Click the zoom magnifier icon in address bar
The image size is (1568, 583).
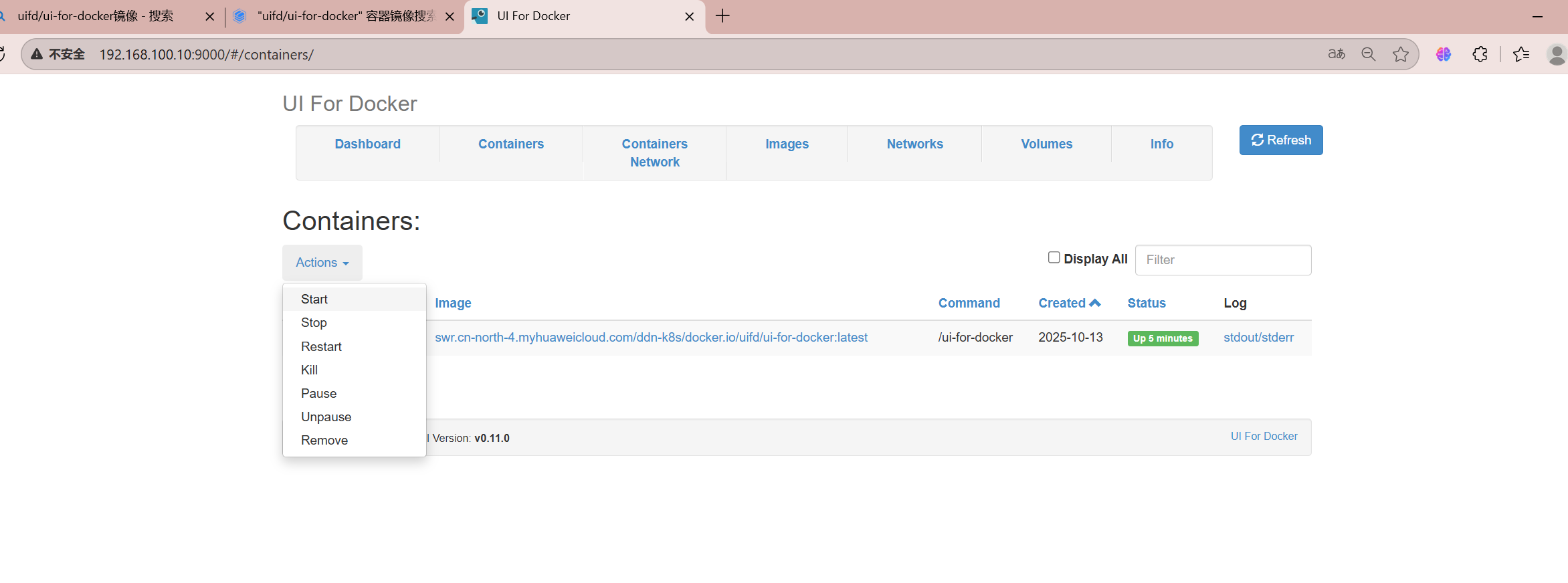click(1368, 54)
